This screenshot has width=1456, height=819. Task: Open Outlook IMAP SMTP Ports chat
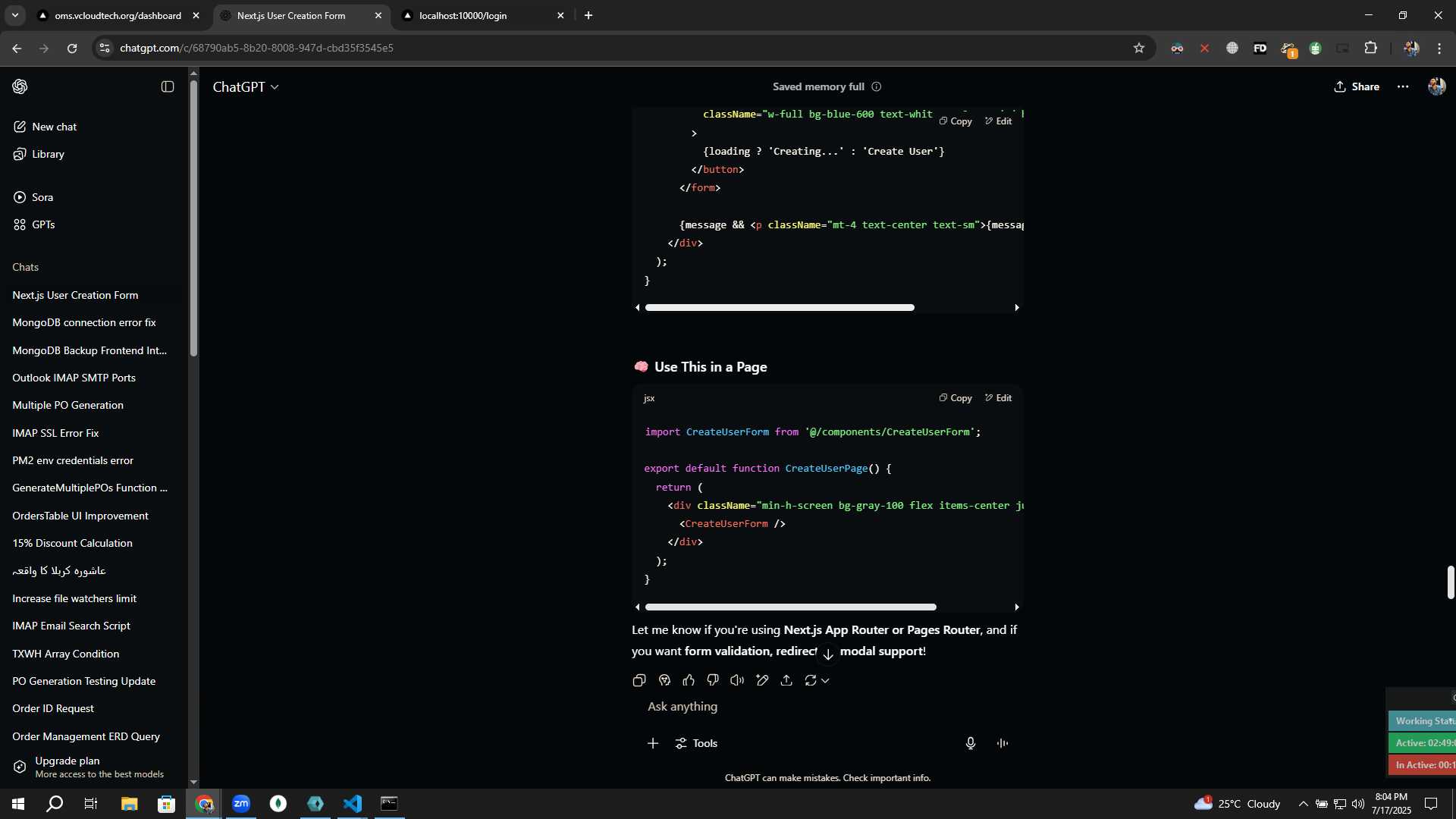(x=74, y=378)
